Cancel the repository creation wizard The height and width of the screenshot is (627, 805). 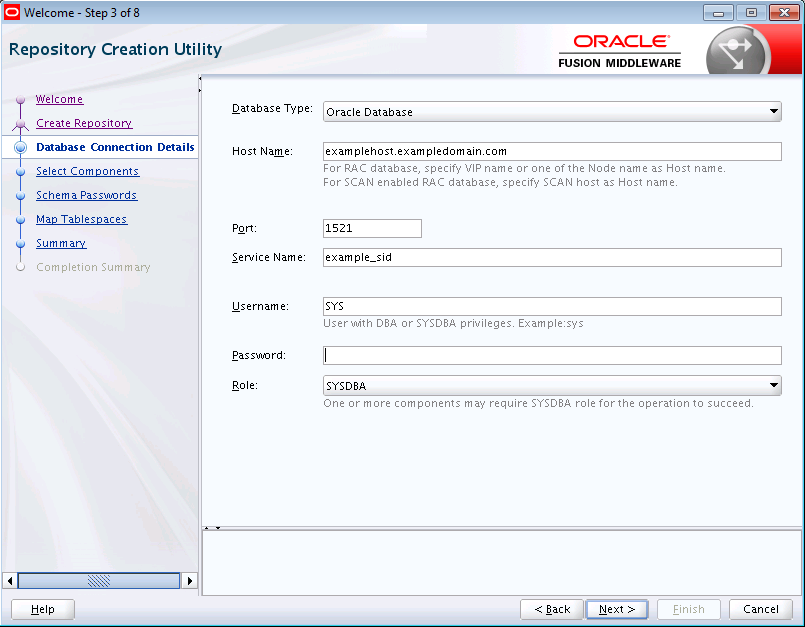click(x=760, y=609)
